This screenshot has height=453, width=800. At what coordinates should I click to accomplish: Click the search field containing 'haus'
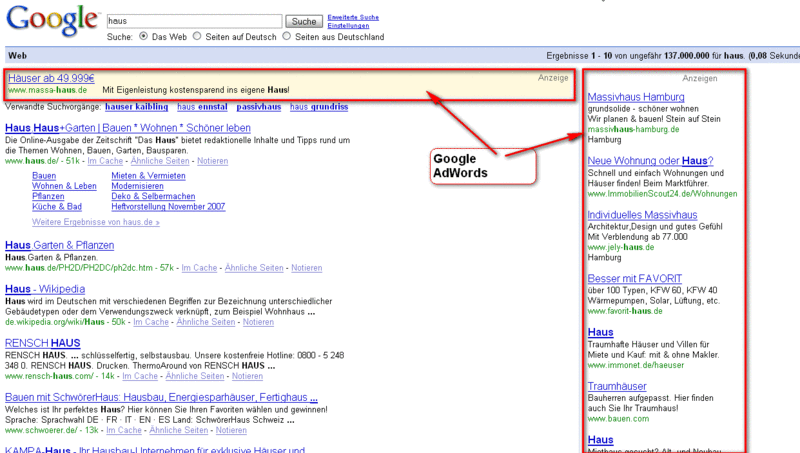click(x=194, y=21)
